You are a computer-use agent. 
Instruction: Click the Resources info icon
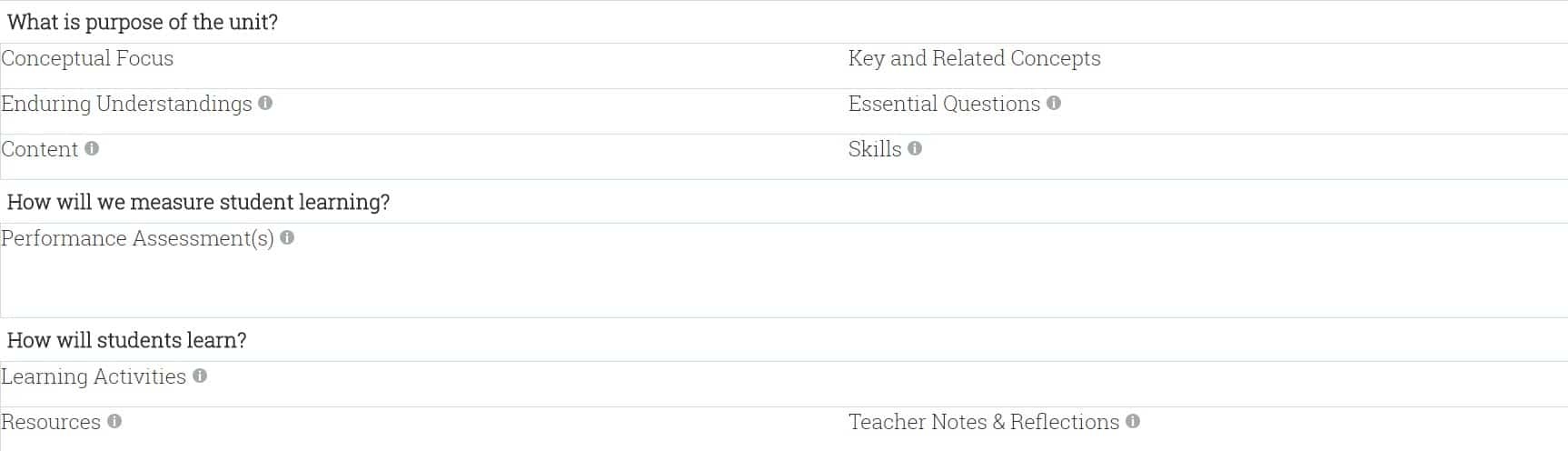[114, 422]
